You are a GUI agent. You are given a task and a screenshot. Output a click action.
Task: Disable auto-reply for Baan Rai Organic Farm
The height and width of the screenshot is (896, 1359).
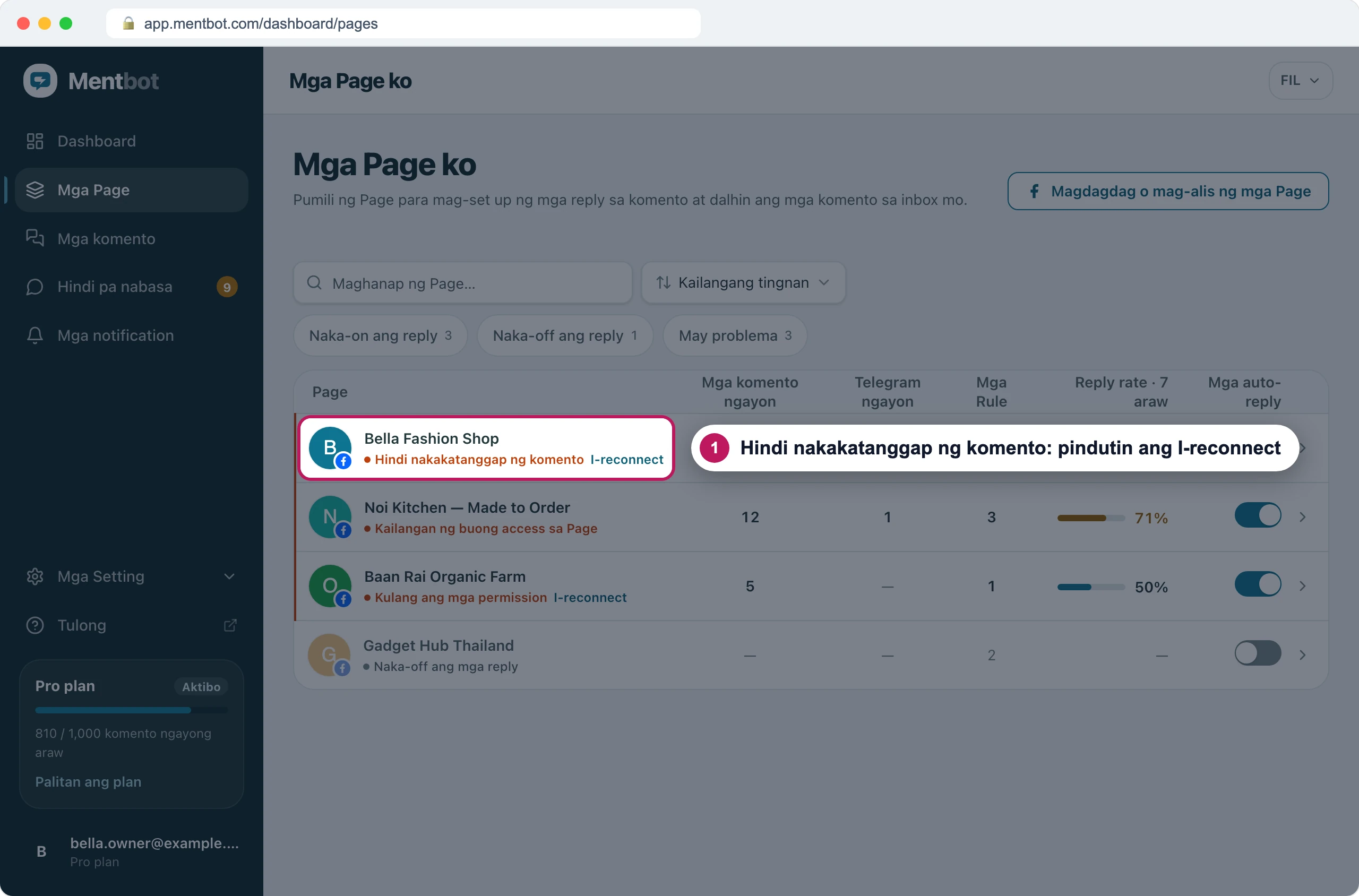1257,584
